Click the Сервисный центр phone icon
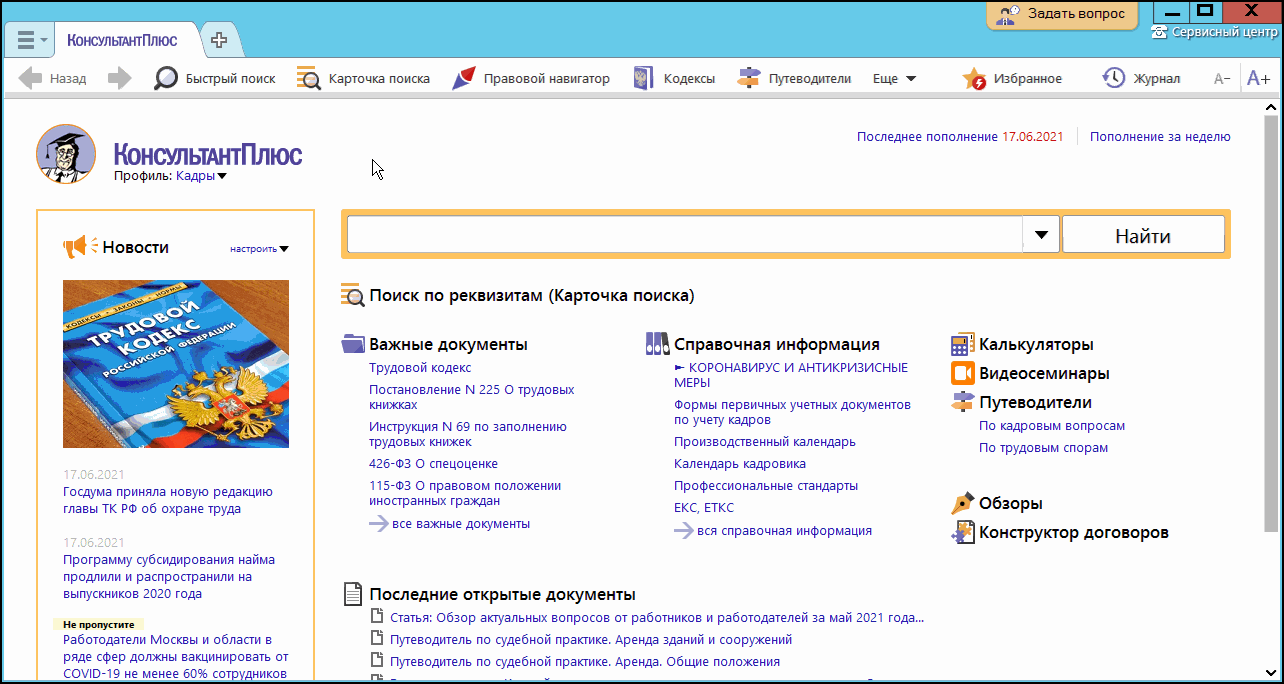 coord(1160,32)
